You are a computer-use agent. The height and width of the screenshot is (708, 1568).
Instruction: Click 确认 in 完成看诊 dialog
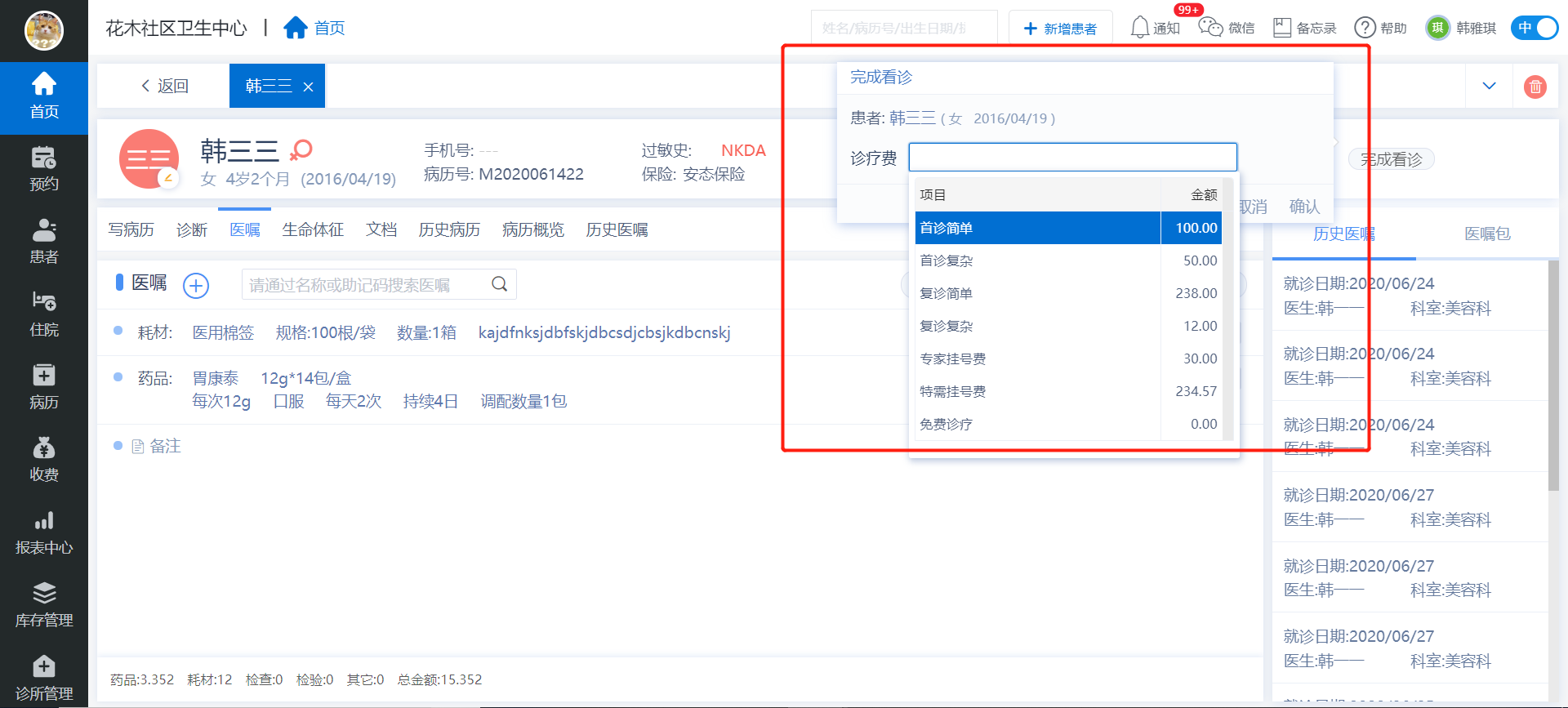(1304, 207)
